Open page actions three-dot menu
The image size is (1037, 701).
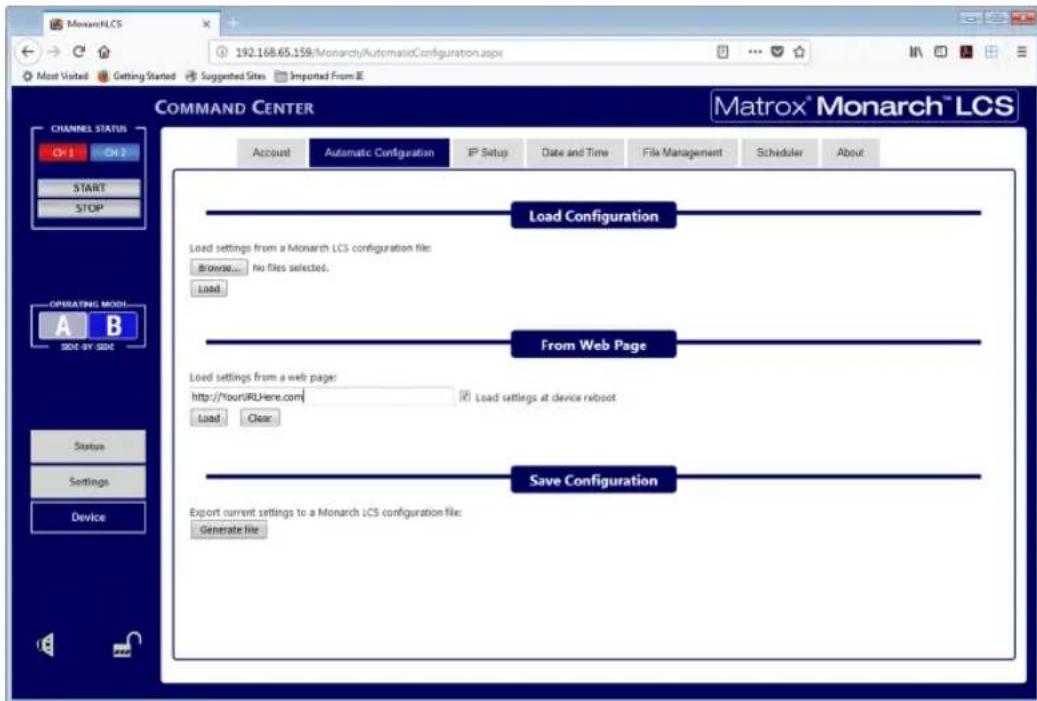point(755,52)
